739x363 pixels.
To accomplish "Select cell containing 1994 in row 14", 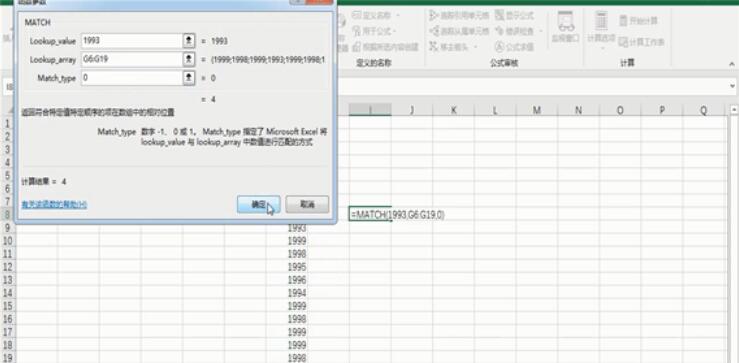I will [x=287, y=293].
